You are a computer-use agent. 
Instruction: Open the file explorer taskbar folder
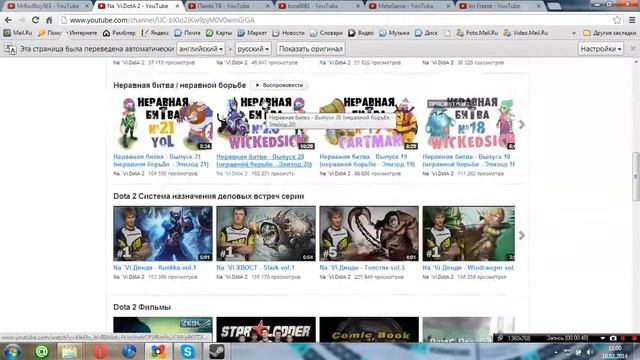(x=69, y=351)
